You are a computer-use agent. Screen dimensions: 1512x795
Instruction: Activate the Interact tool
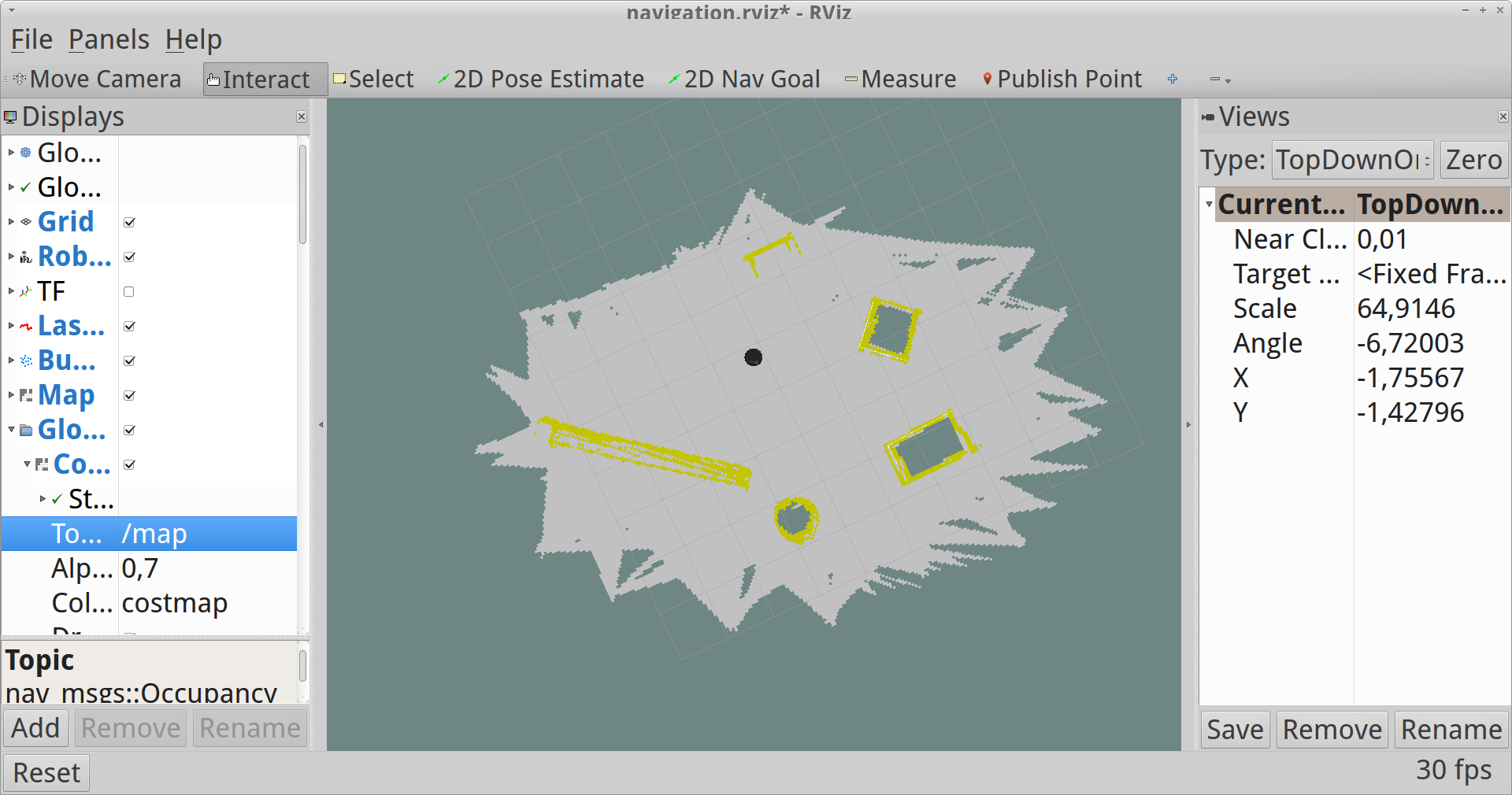pos(265,79)
